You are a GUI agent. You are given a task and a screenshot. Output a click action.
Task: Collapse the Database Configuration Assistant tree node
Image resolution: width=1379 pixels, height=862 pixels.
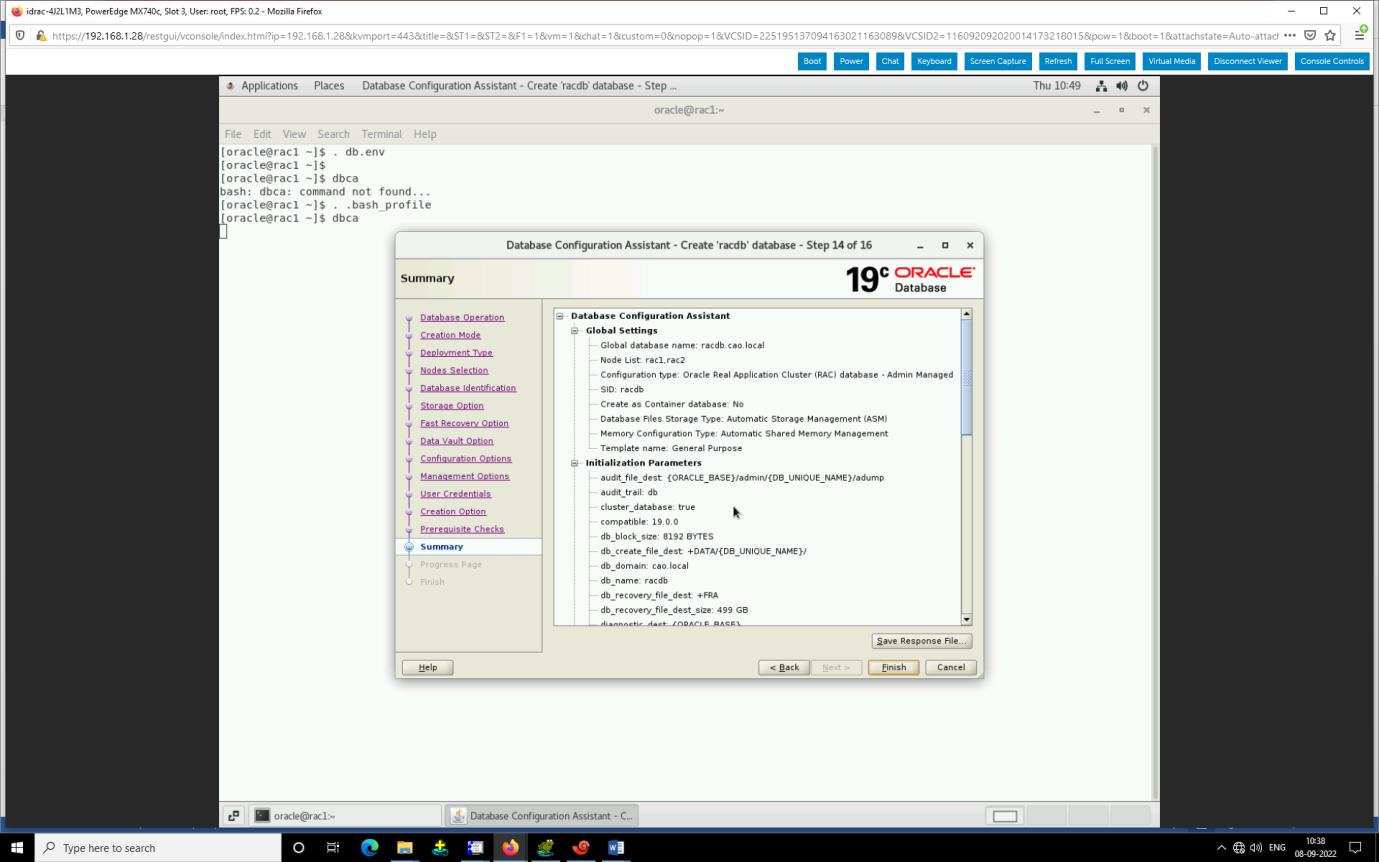560,316
